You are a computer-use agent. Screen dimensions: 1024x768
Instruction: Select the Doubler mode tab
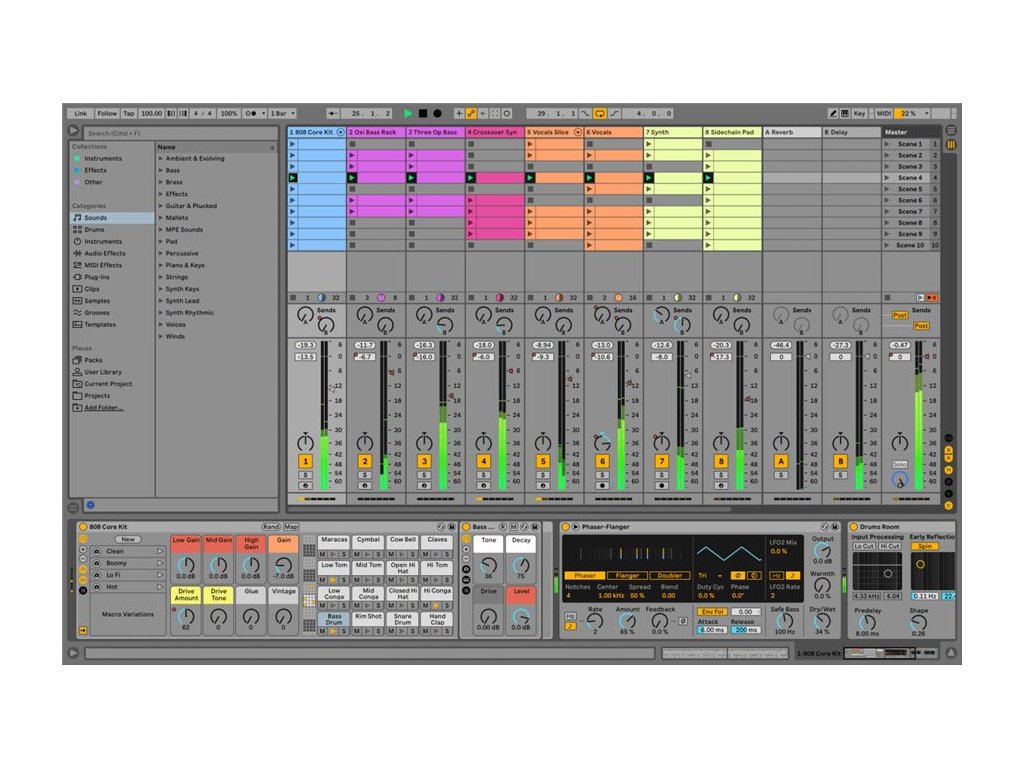pos(669,576)
